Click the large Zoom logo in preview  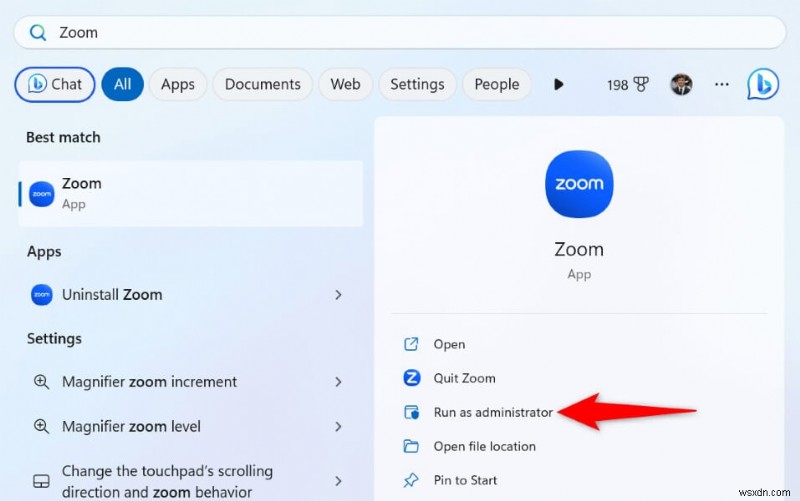pyautogui.click(x=579, y=184)
